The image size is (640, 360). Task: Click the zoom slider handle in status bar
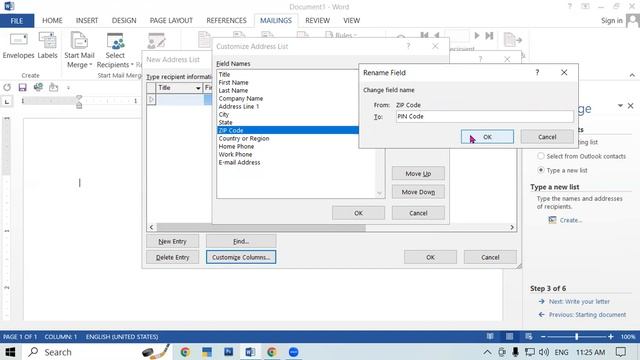point(576,337)
